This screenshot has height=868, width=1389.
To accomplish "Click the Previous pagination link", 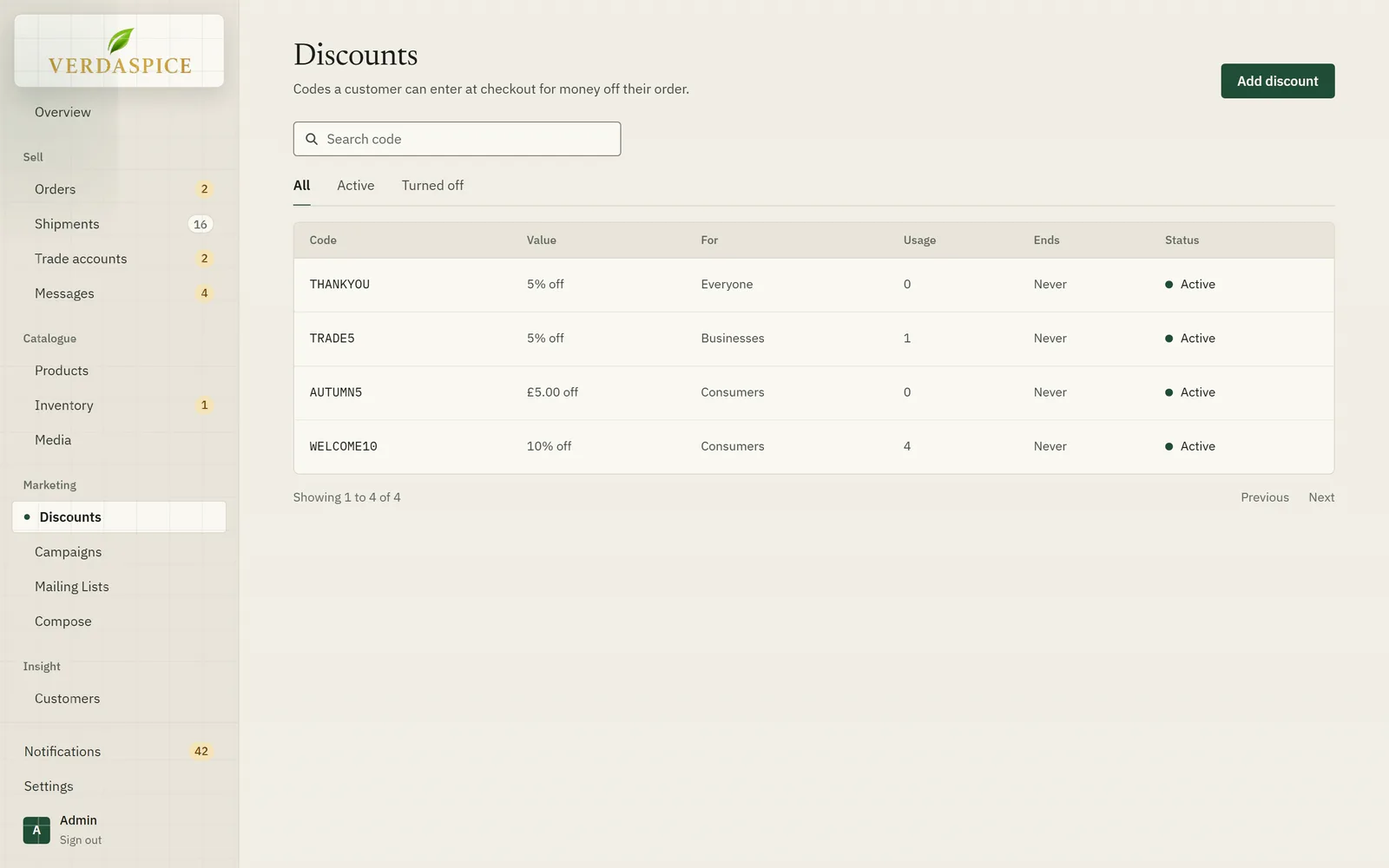I will [1264, 497].
